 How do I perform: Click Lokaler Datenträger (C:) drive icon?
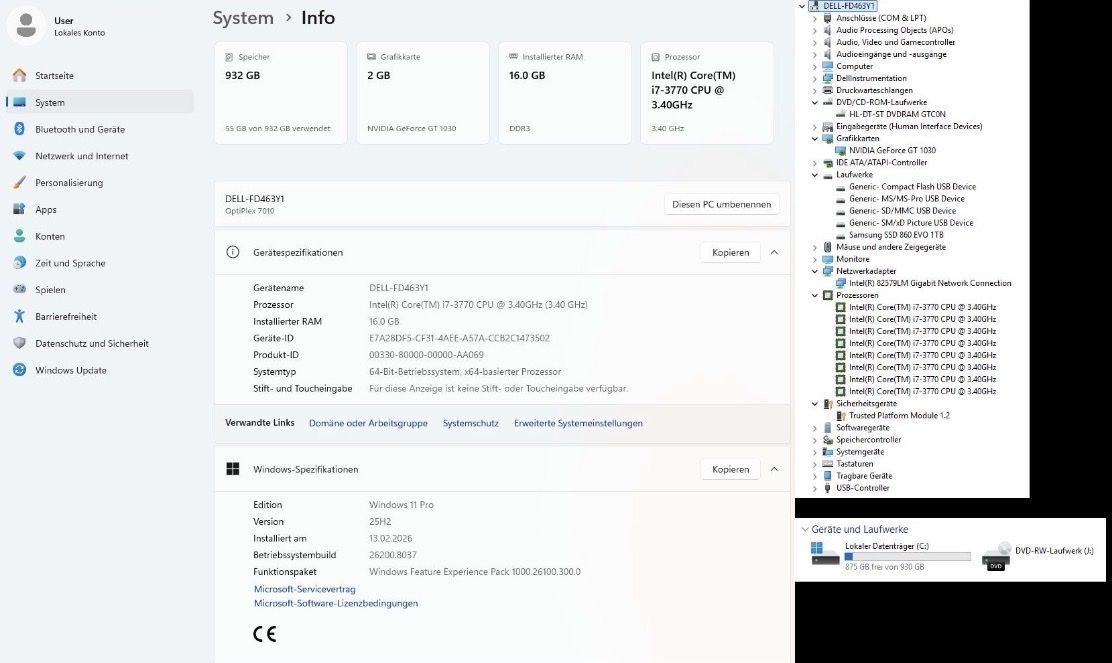pos(825,554)
